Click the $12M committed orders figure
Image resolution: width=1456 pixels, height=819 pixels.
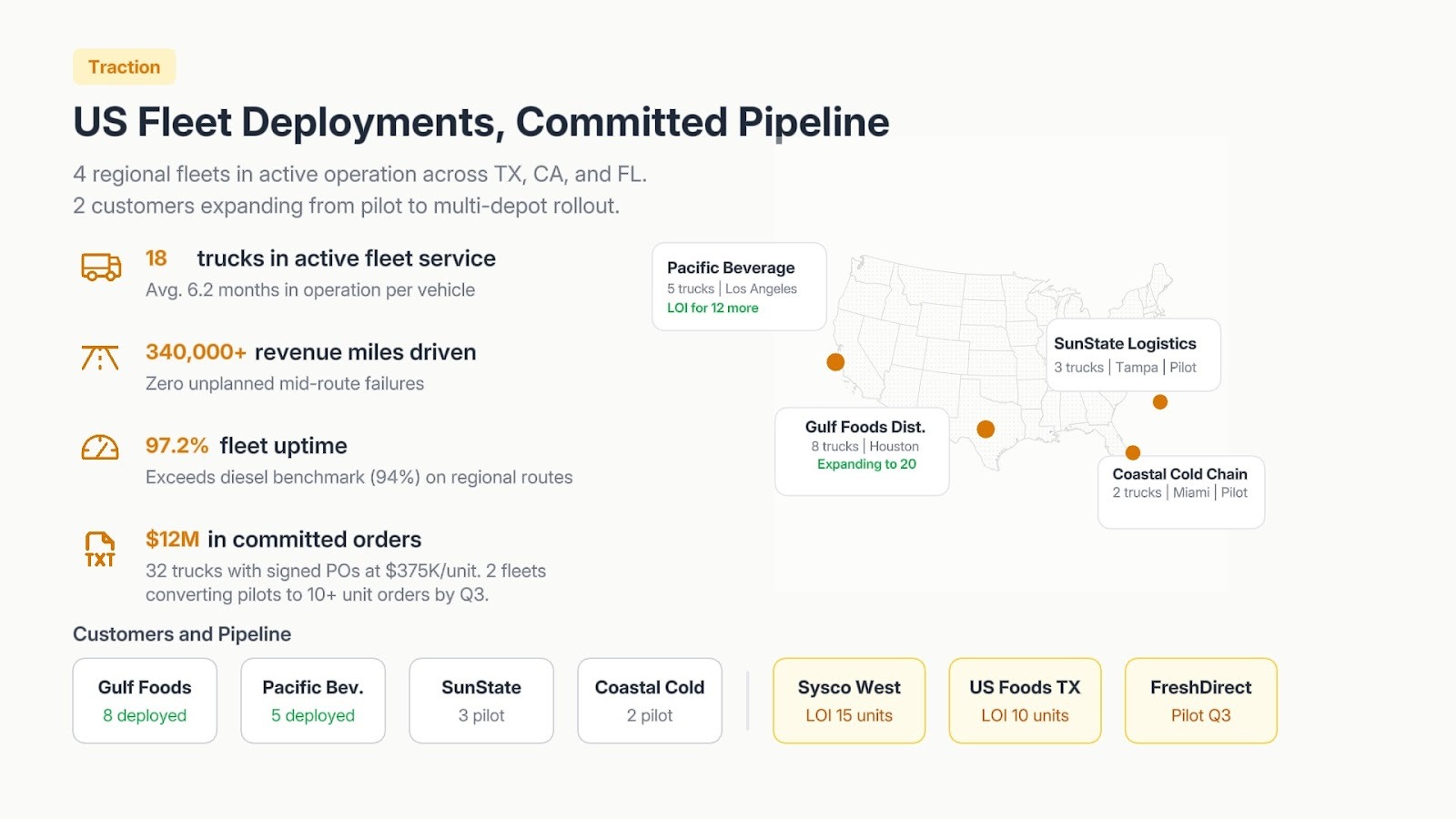(172, 540)
